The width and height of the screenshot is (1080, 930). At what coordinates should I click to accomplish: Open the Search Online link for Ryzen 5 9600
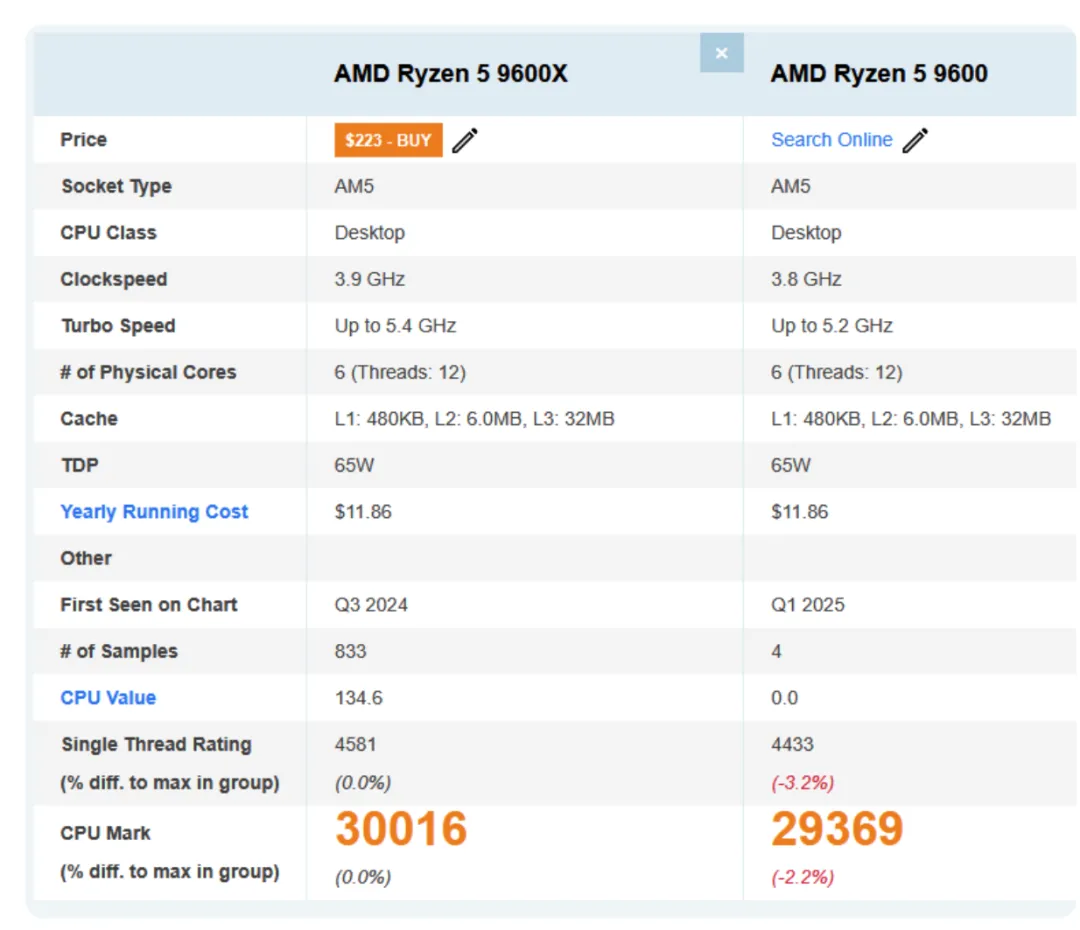(831, 140)
